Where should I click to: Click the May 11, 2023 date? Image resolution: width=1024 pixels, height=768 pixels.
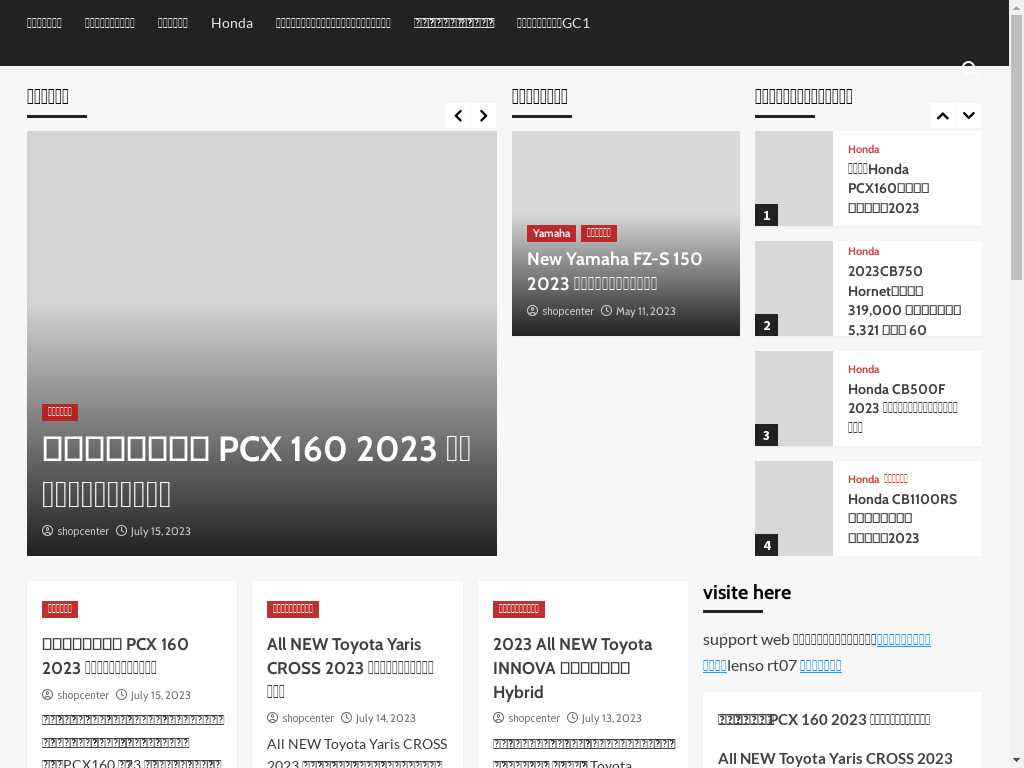[645, 311]
